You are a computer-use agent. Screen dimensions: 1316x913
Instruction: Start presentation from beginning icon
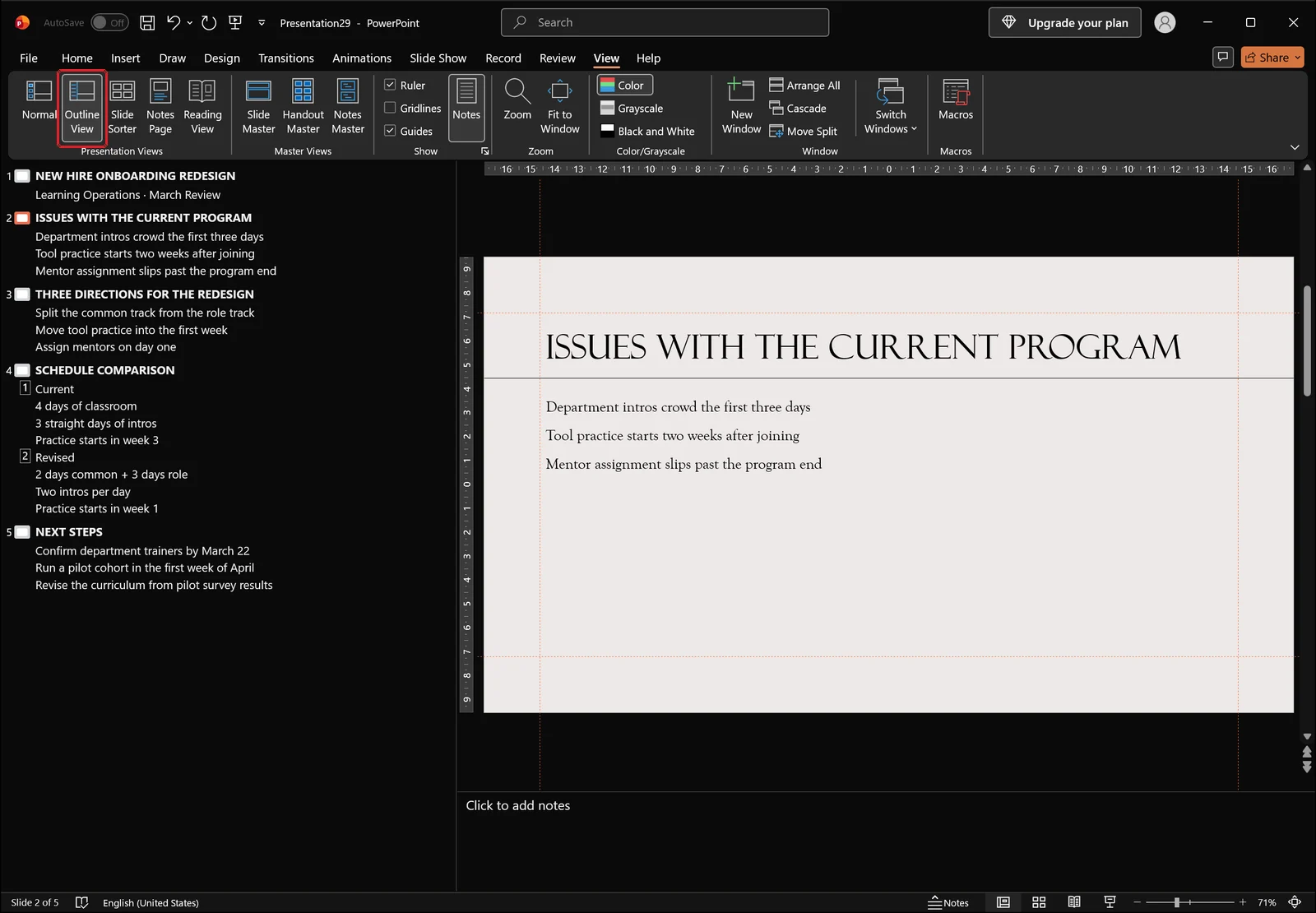click(x=235, y=23)
